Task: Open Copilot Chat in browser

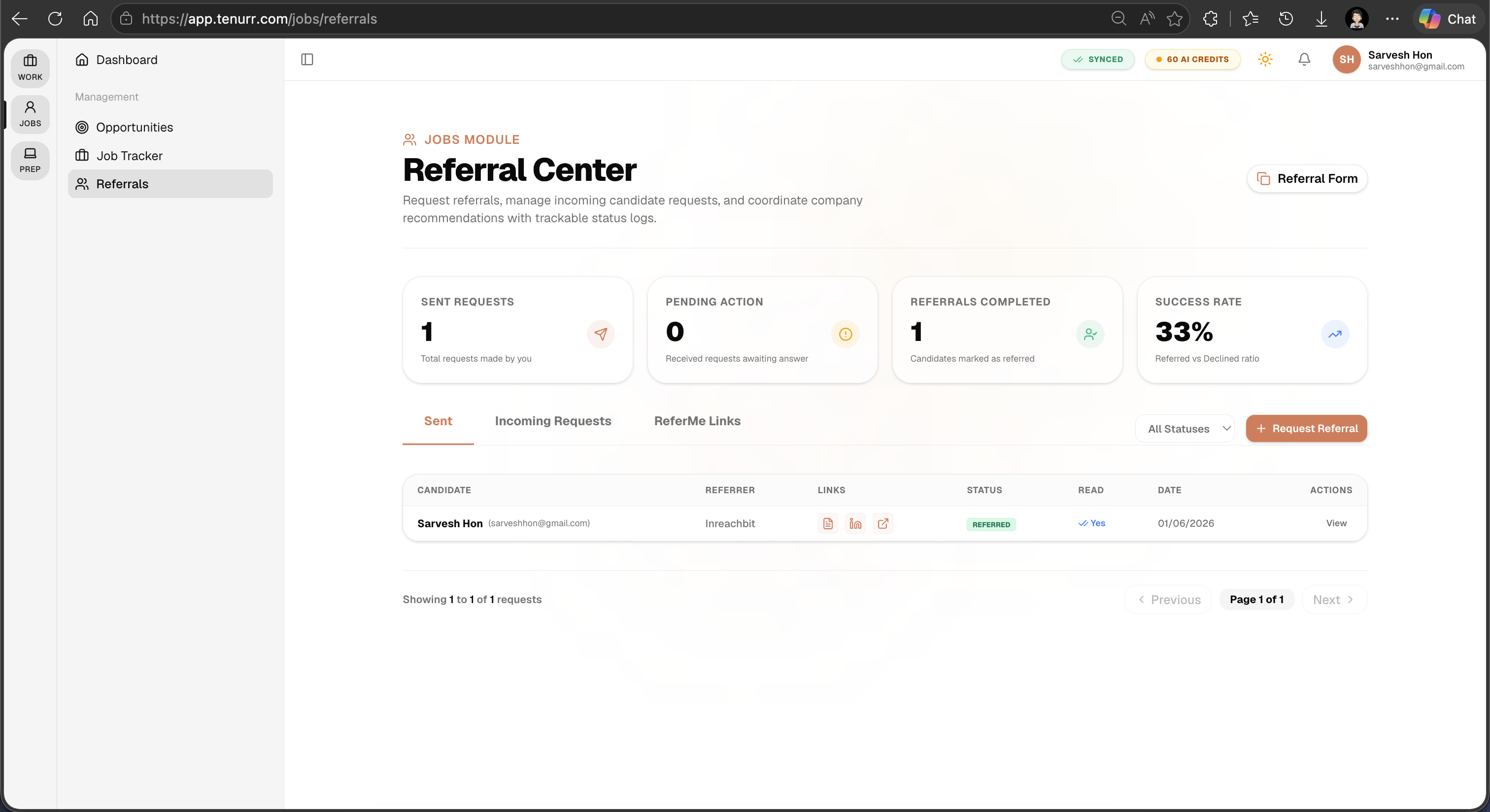Action: coord(1448,19)
